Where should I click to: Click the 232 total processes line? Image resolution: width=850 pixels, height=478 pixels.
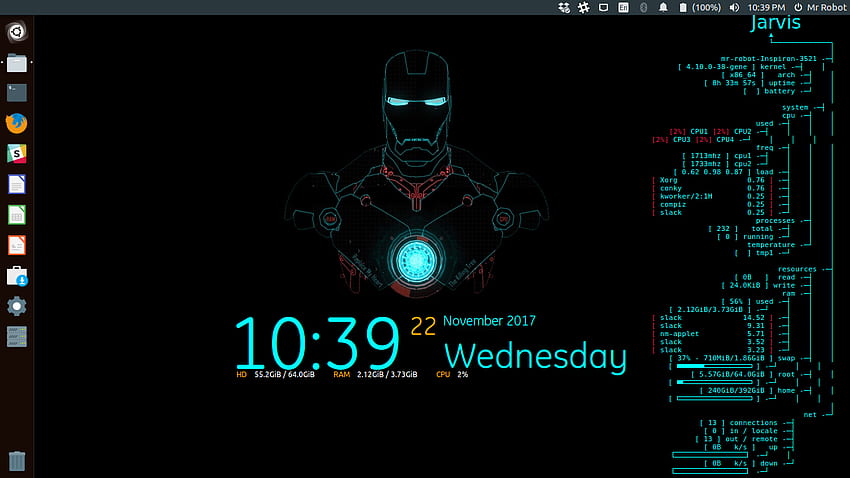click(x=740, y=229)
